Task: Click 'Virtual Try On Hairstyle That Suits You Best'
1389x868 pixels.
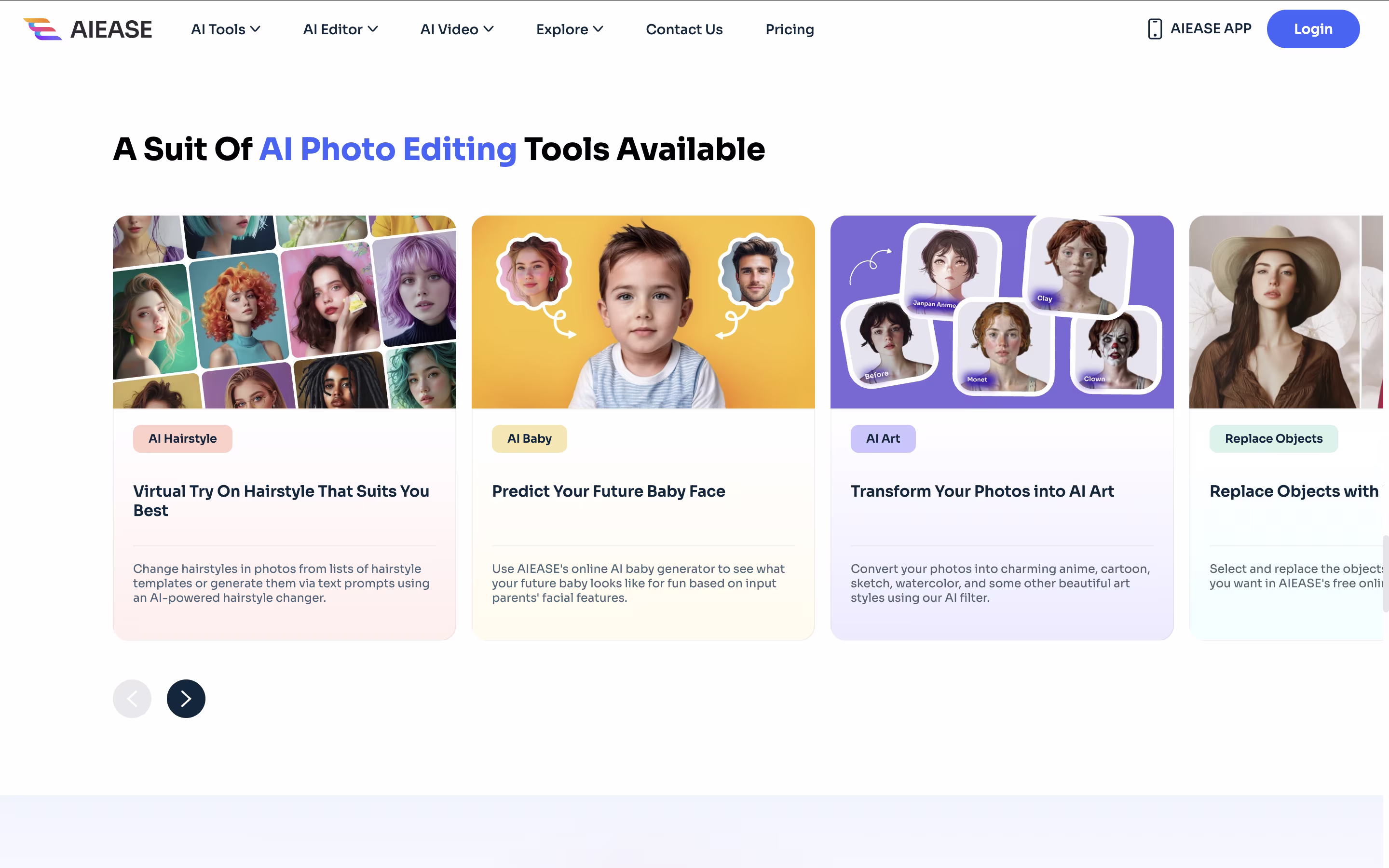Action: pos(281,501)
